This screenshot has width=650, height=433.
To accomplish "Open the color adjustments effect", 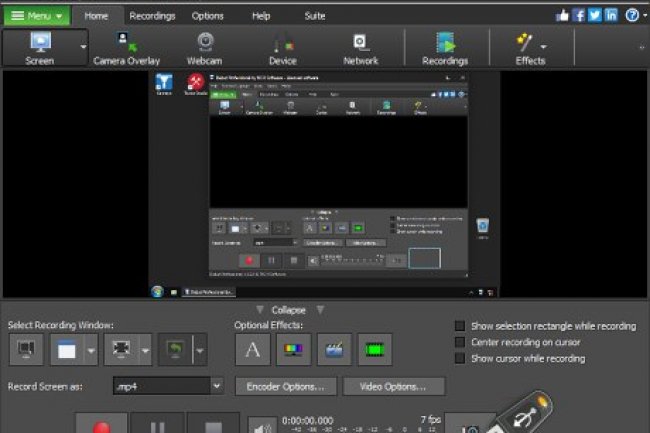I will click(293, 349).
